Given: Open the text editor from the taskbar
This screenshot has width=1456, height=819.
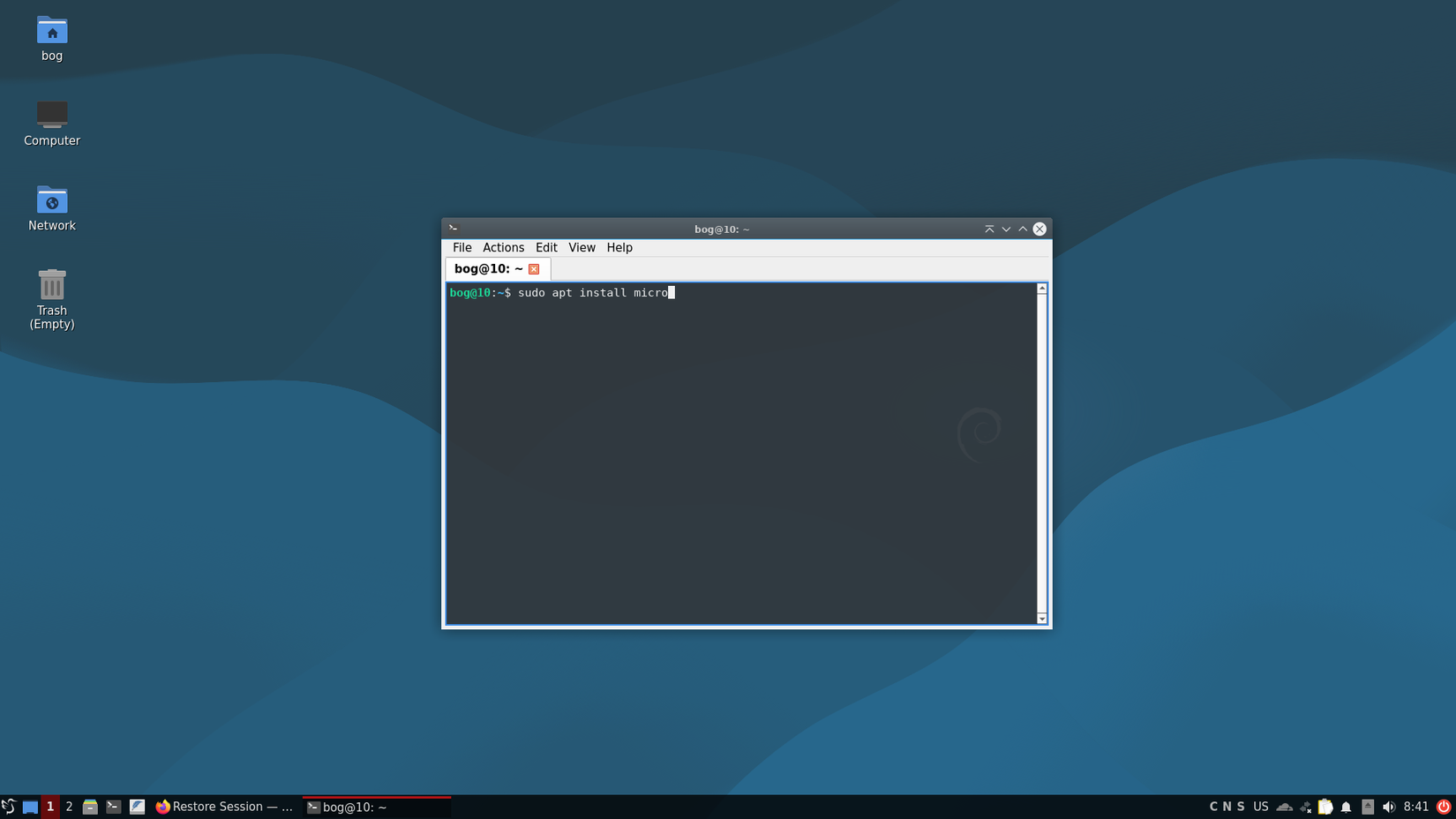Looking at the screenshot, I should [138, 806].
